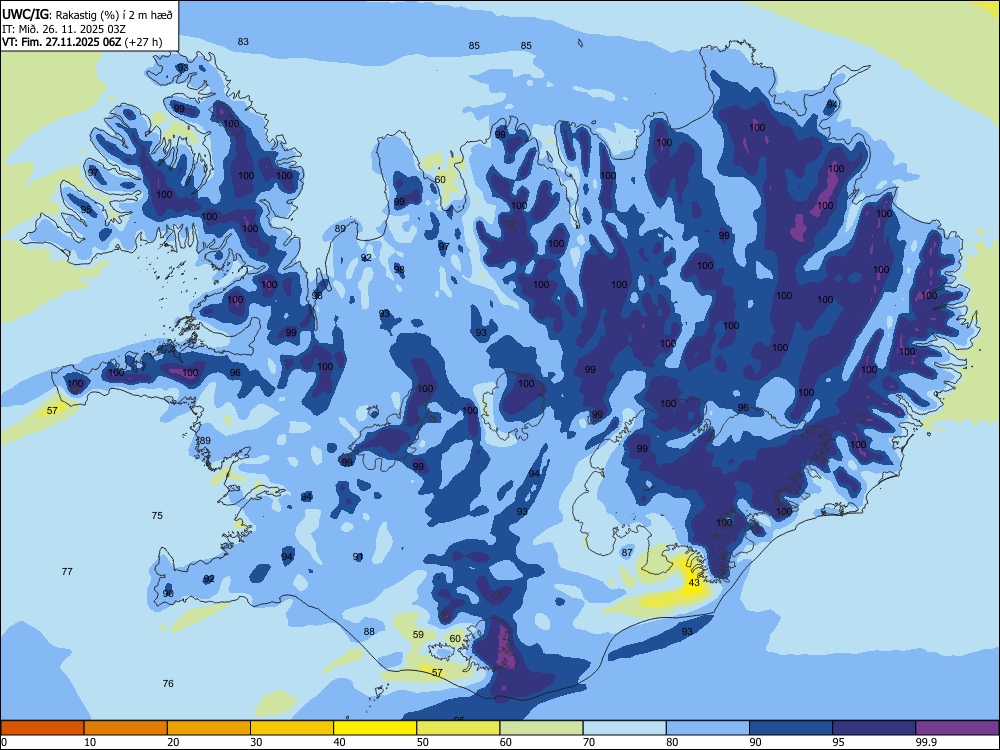Click the light green 60–70 legend swatch

click(541, 728)
